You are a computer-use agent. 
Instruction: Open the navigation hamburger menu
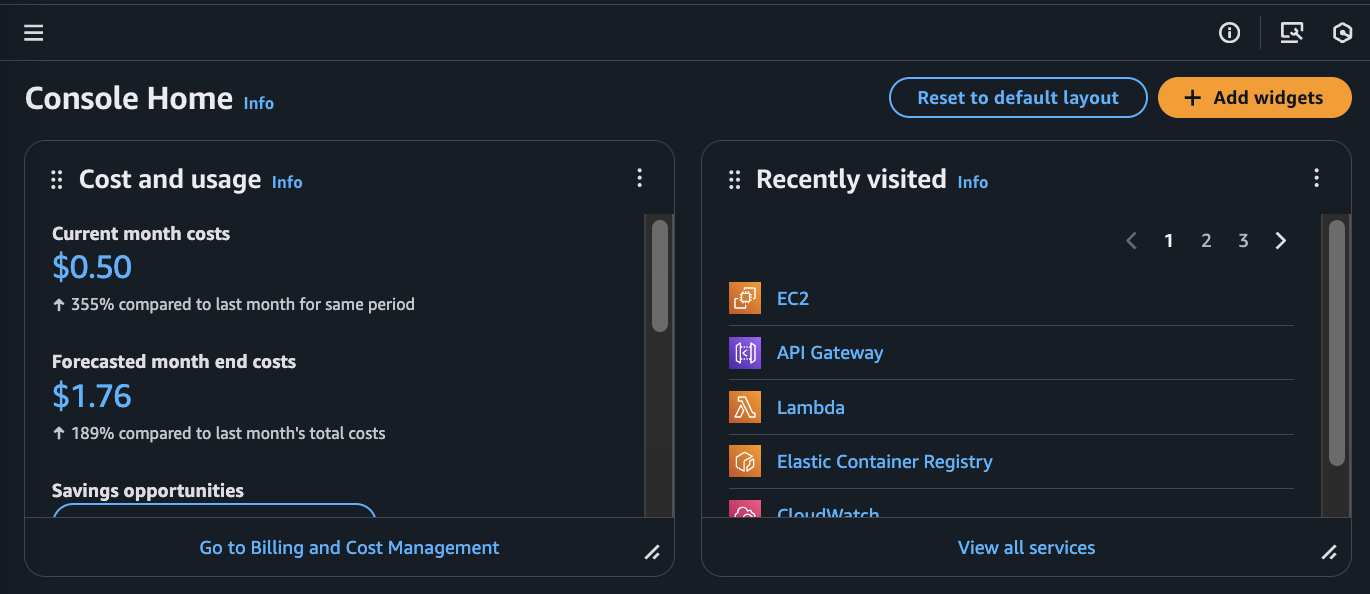(x=33, y=32)
